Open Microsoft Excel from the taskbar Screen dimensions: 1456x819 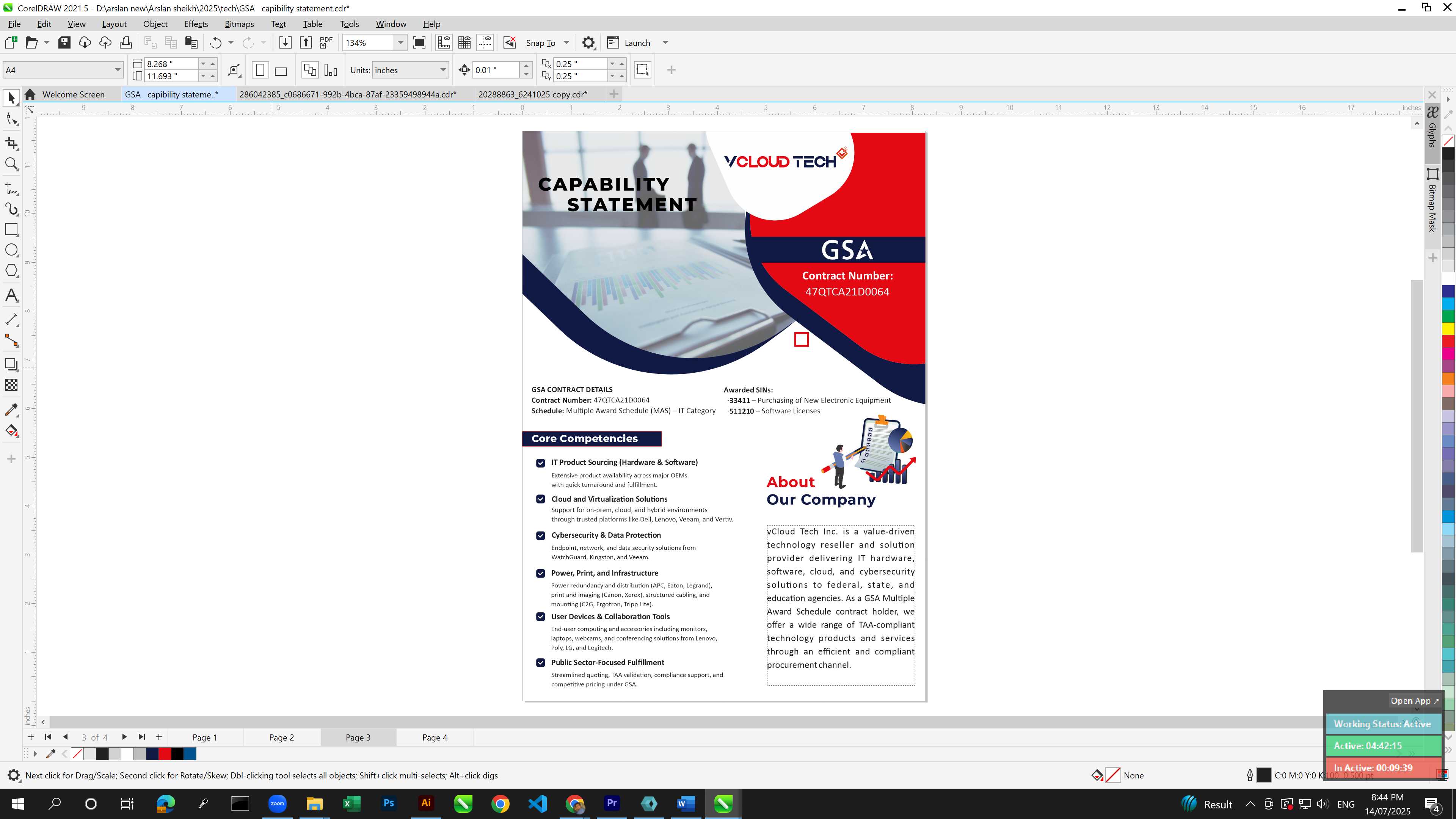[351, 804]
